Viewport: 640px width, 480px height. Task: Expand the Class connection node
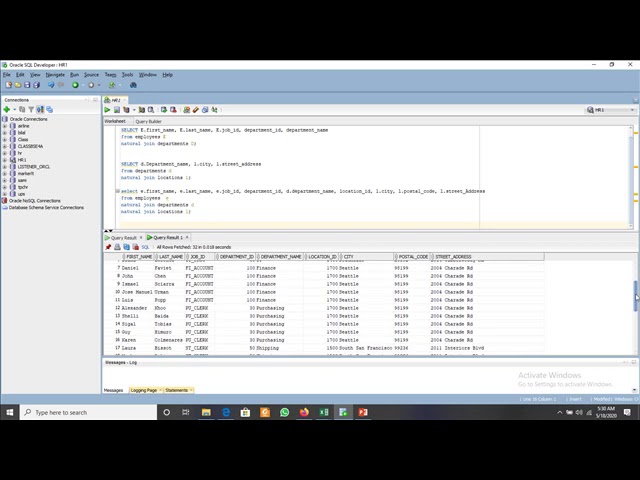4,140
